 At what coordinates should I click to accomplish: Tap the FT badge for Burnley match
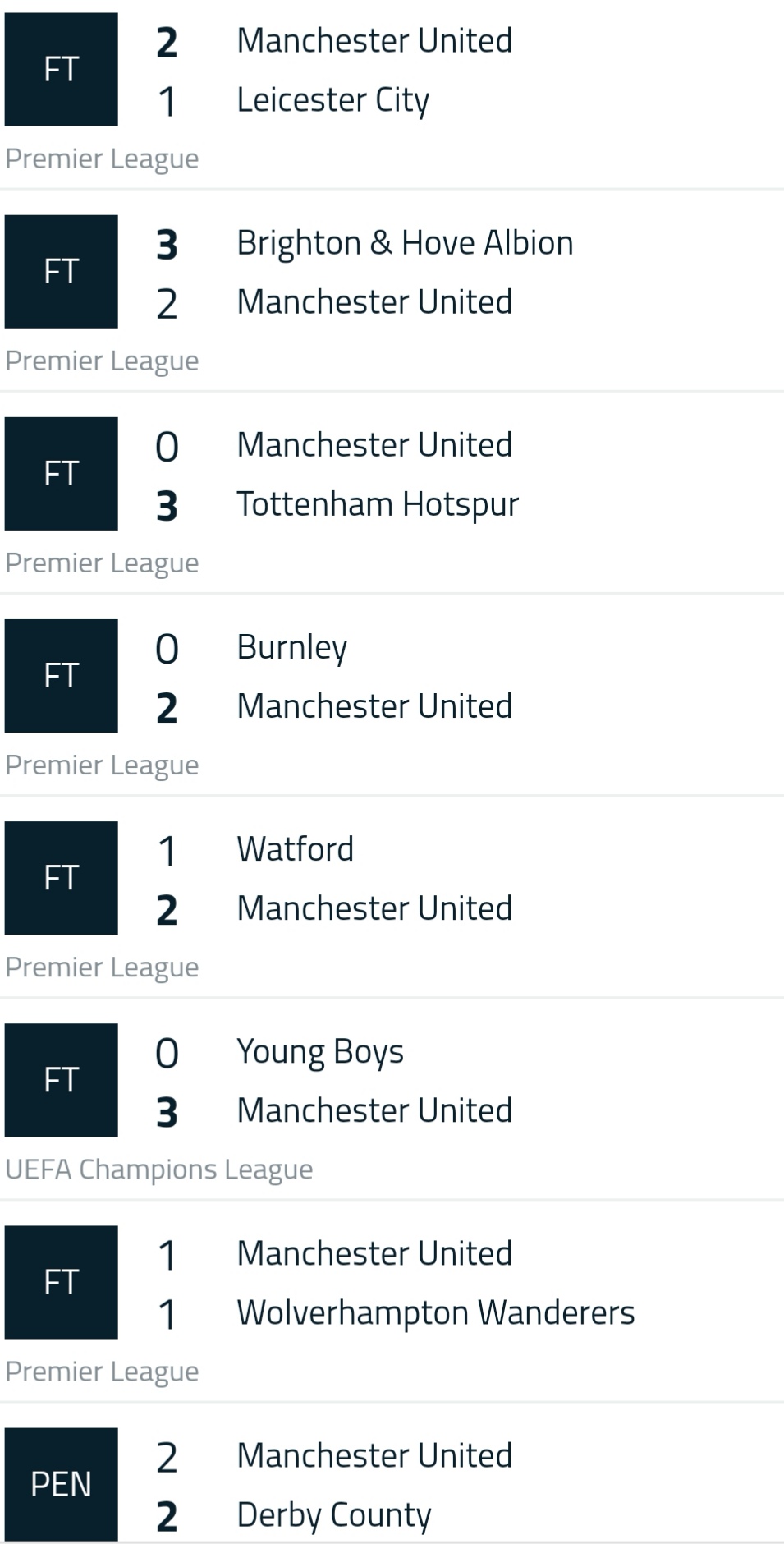pyautogui.click(x=62, y=675)
